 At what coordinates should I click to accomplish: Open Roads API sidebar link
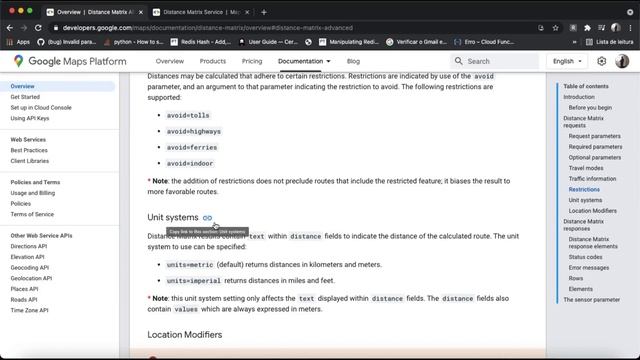pyautogui.click(x=24, y=299)
